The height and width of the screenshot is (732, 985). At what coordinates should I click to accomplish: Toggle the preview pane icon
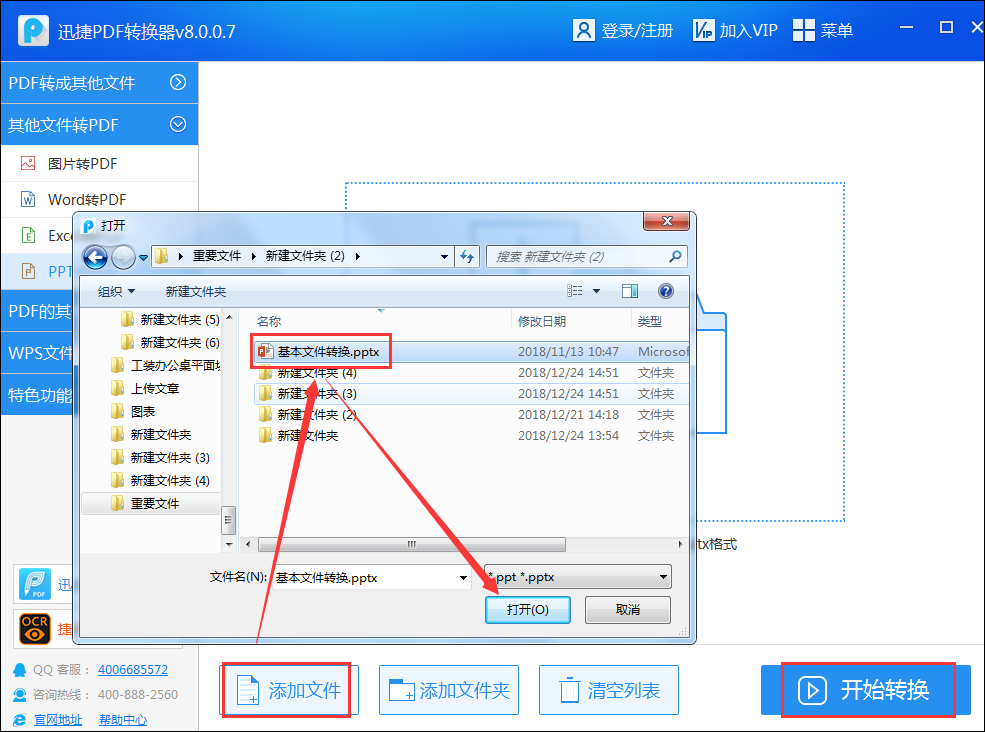click(629, 291)
